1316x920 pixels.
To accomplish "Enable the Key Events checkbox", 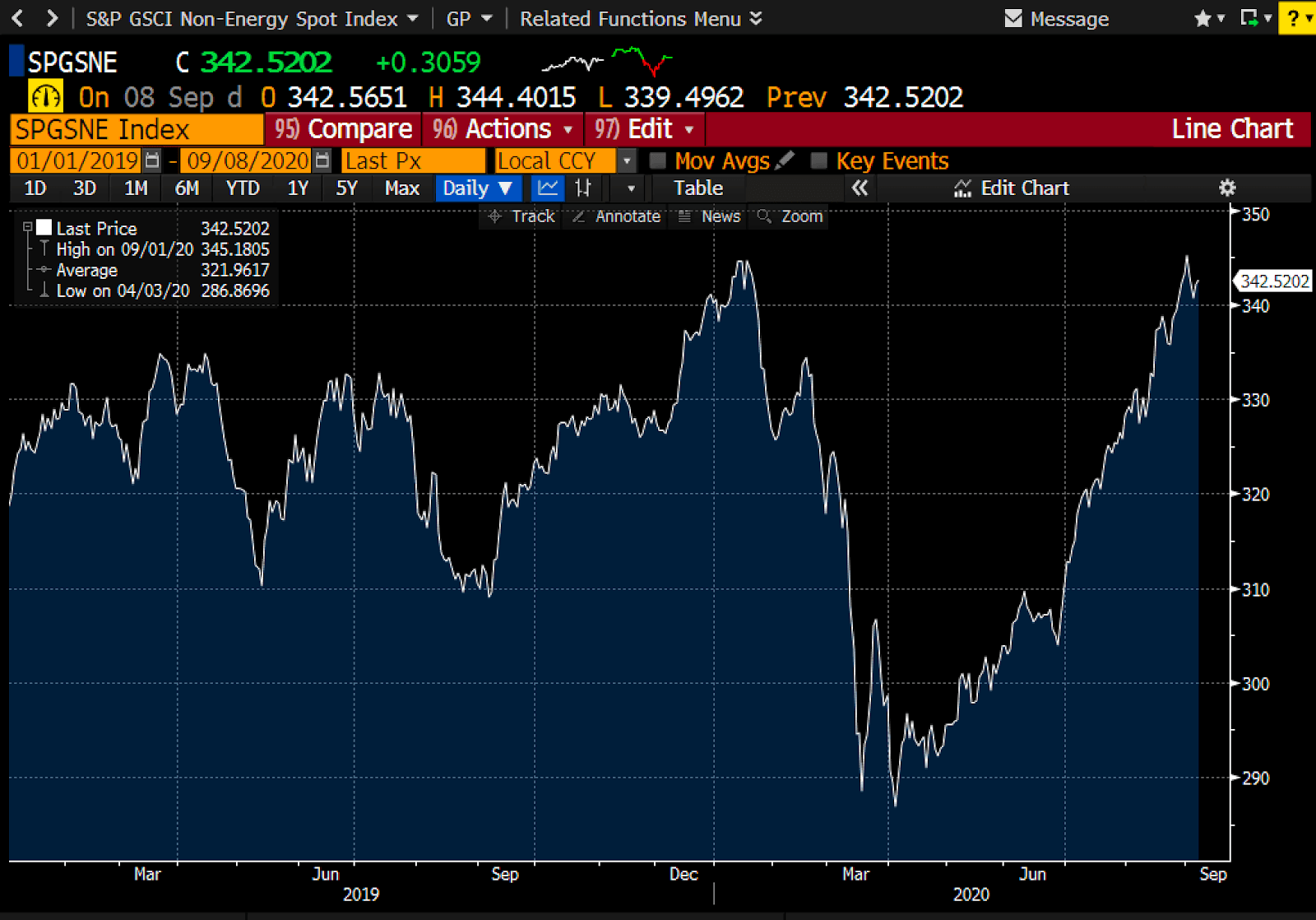I will pyautogui.click(x=818, y=160).
